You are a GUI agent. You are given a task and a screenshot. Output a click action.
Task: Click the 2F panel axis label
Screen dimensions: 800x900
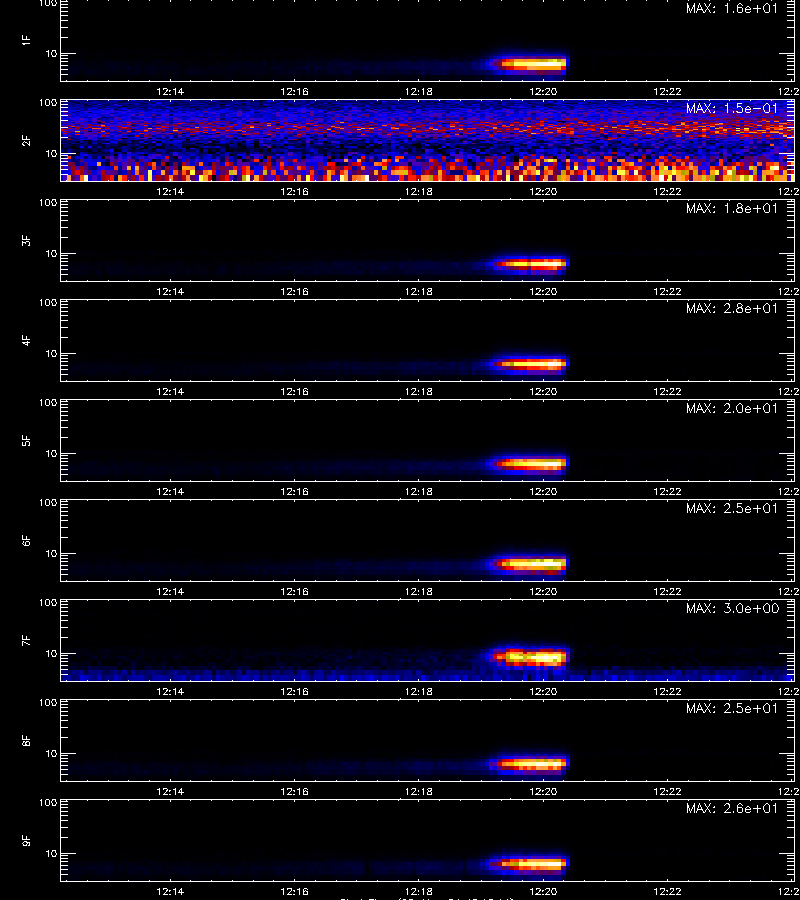pos(26,140)
